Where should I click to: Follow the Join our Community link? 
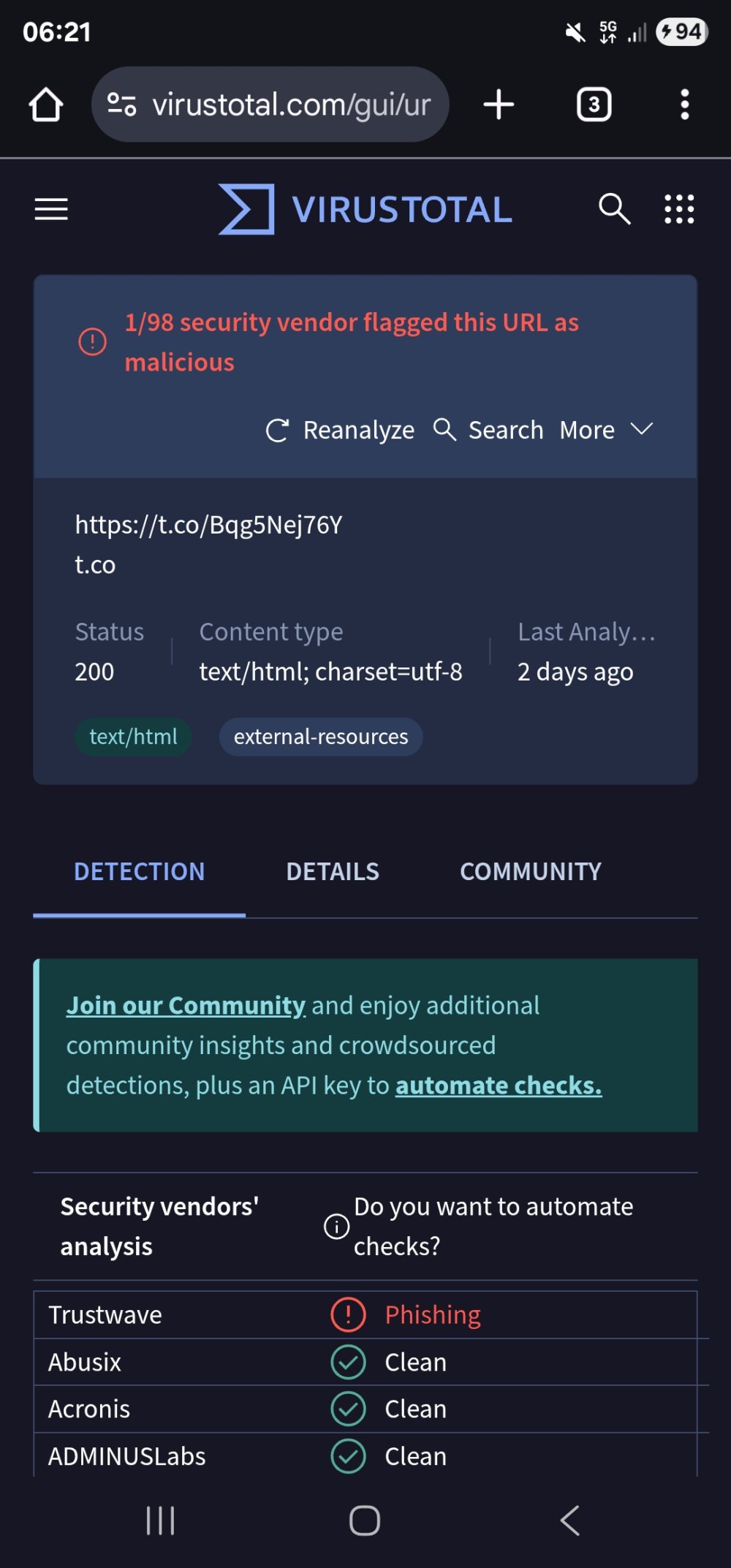[x=186, y=1006]
